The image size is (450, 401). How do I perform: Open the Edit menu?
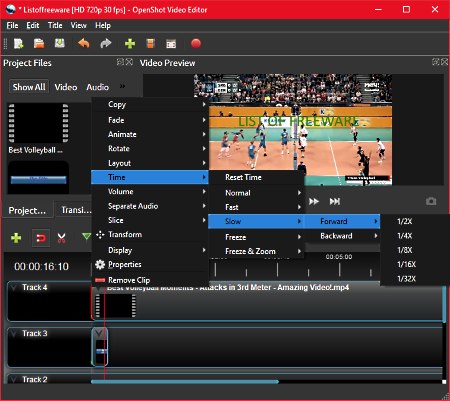coord(33,25)
